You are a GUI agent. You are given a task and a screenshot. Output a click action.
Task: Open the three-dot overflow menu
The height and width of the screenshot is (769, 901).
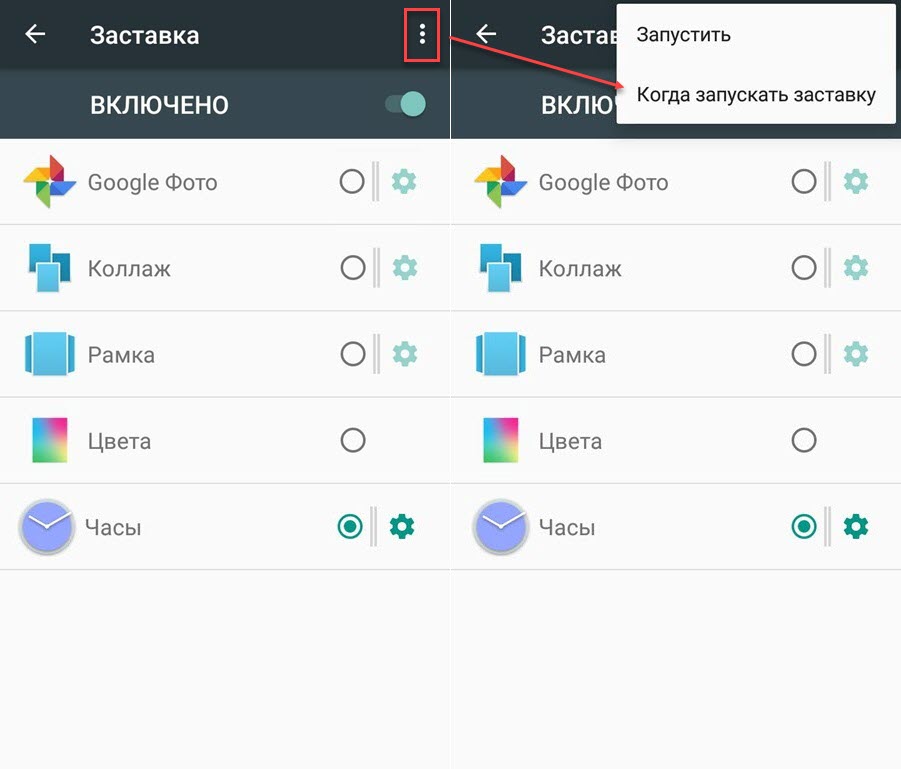pyautogui.click(x=422, y=35)
